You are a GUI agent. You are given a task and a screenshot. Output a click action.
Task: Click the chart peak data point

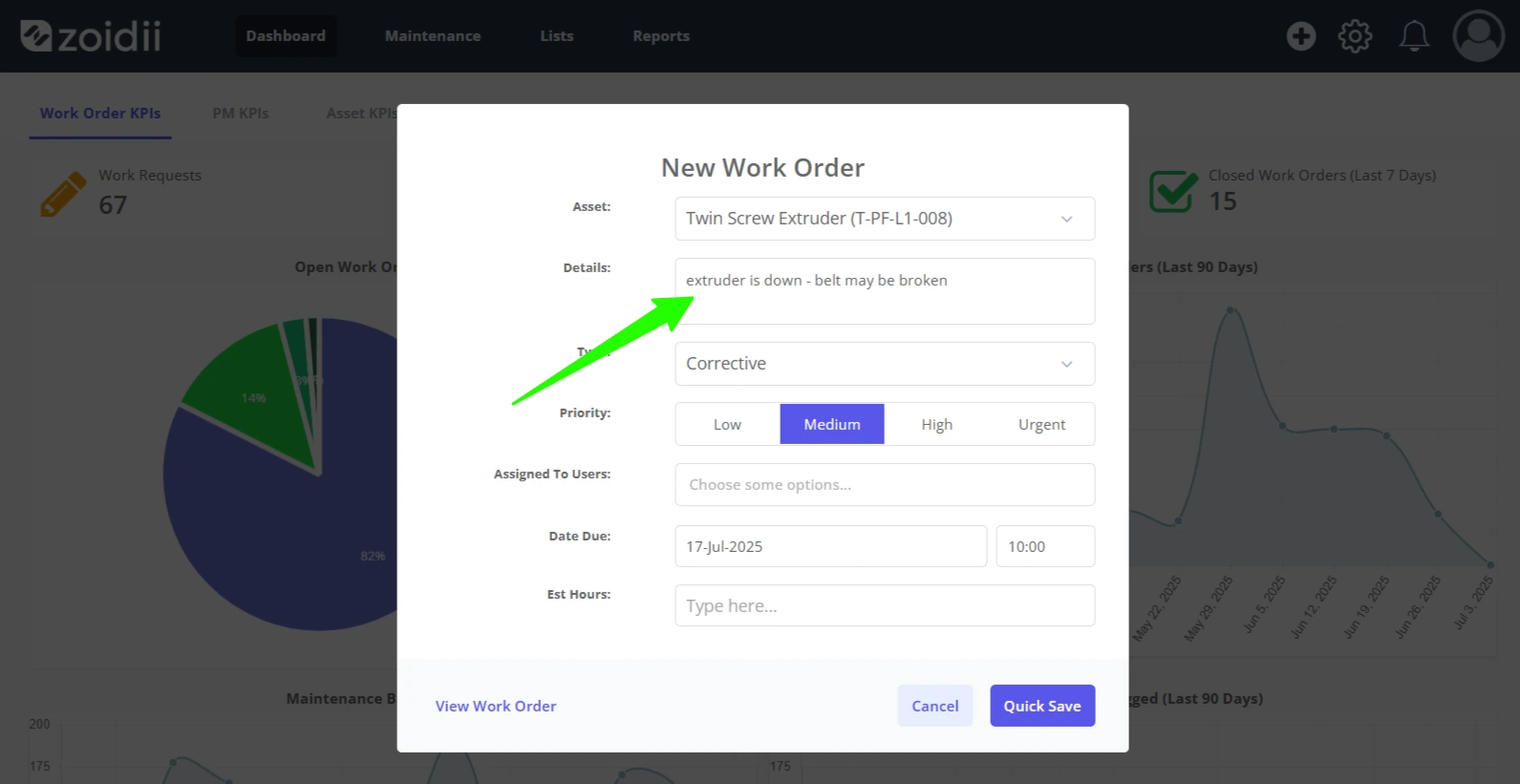point(1230,309)
